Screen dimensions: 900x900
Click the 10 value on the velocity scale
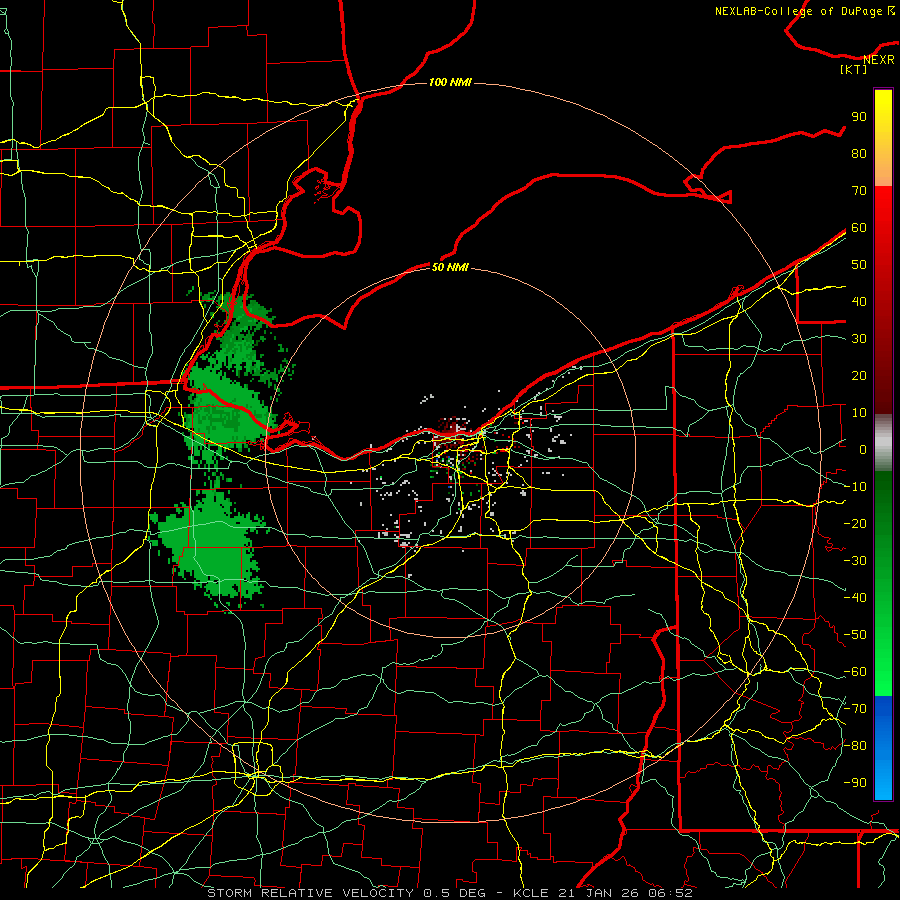pyautogui.click(x=859, y=413)
